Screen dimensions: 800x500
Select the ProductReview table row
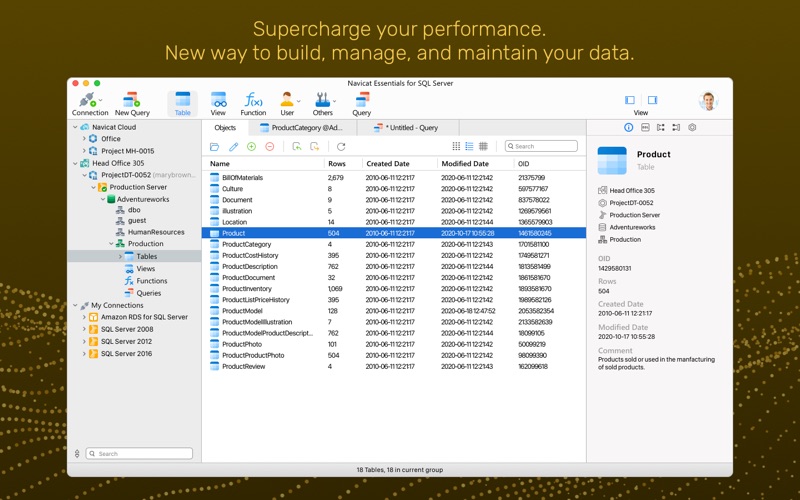tap(394, 366)
